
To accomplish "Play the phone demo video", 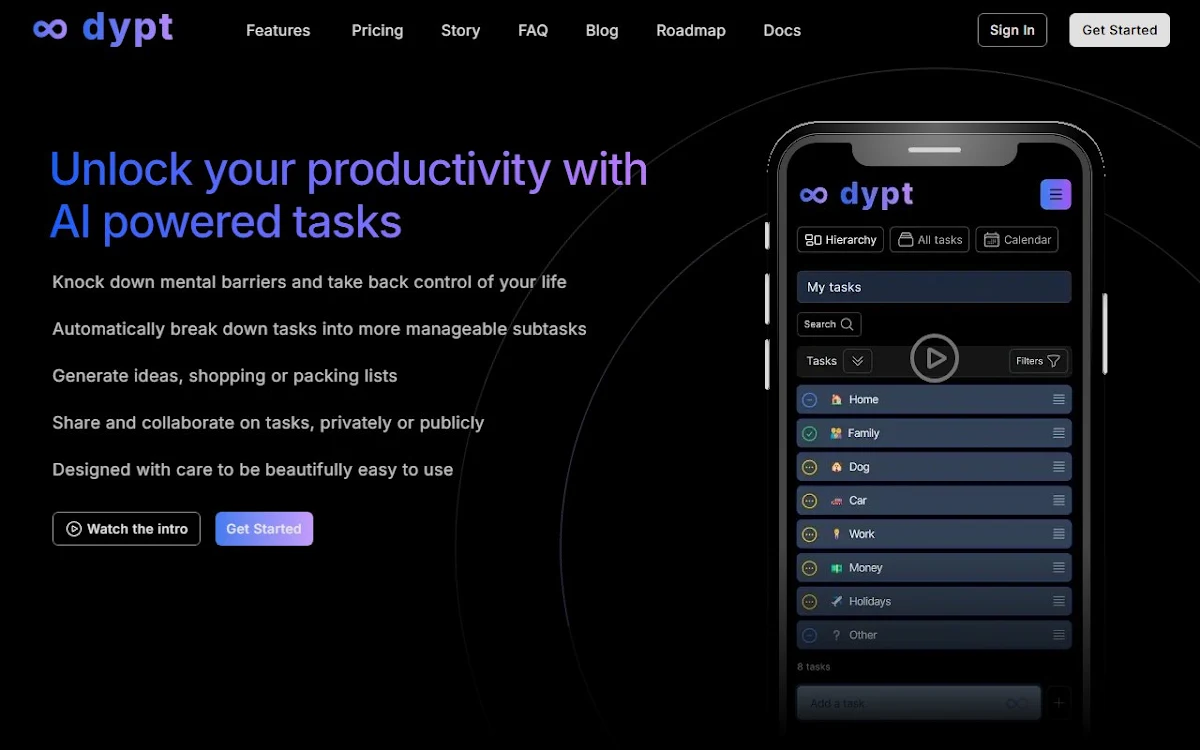I will coord(935,358).
